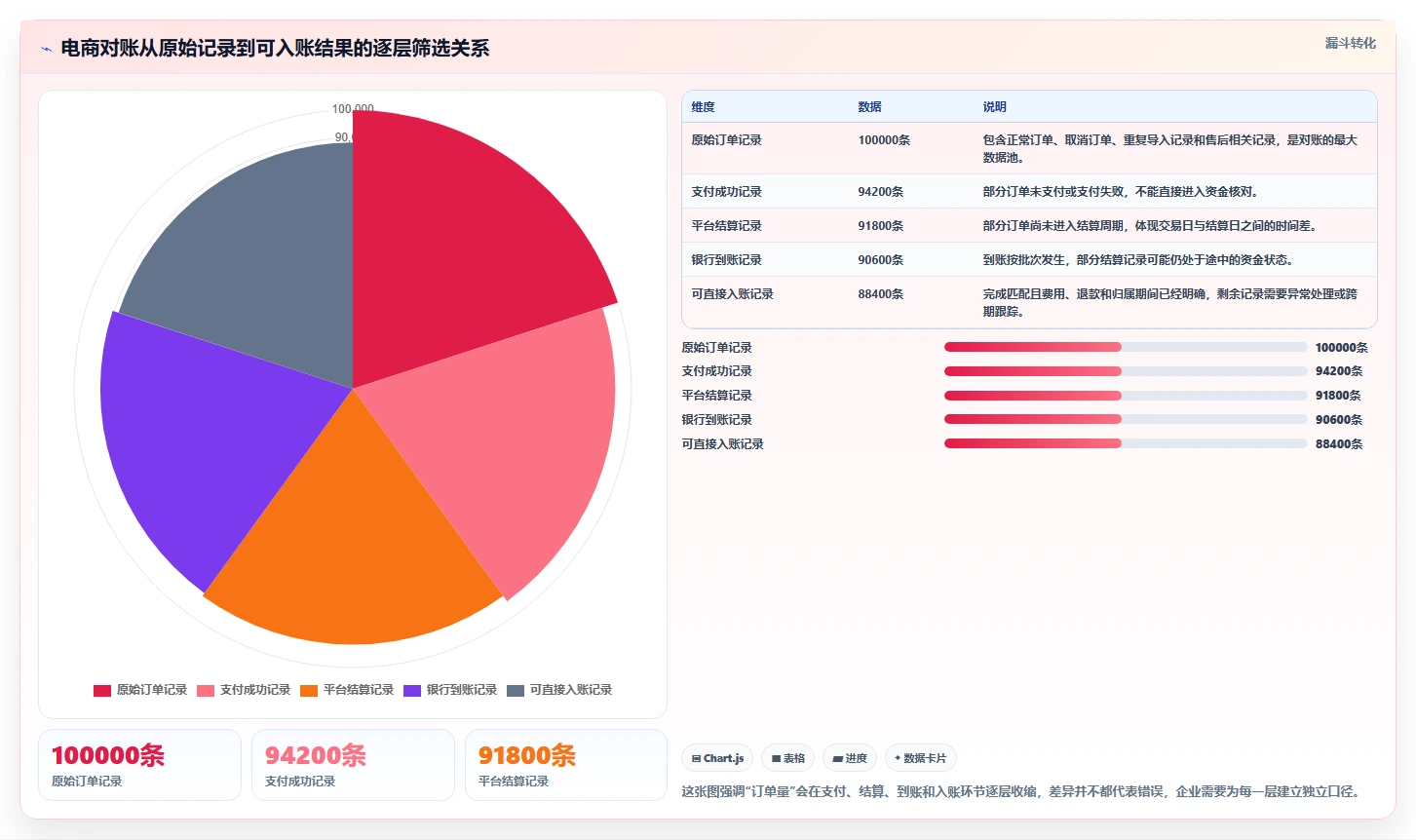
Task: Click the 100,000 axis tick label
Action: (353, 109)
